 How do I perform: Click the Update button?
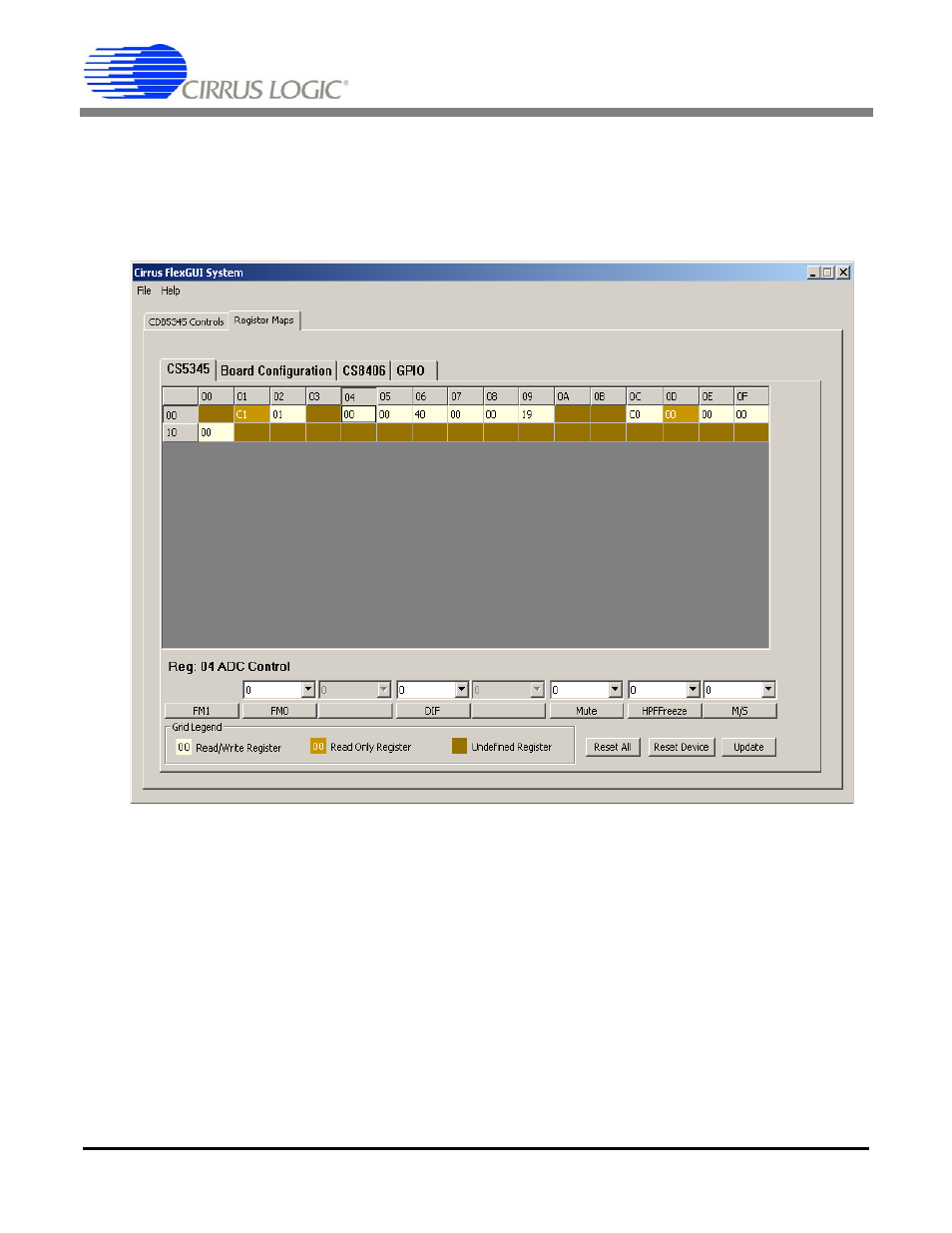click(748, 747)
